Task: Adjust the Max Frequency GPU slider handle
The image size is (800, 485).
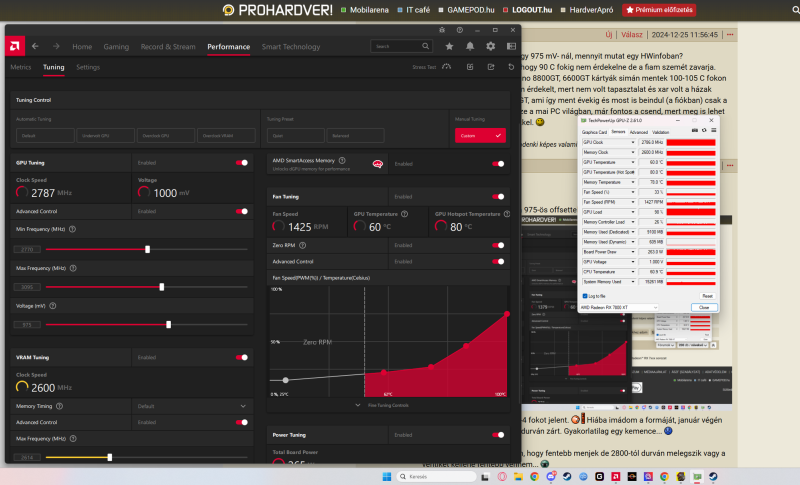Action: pyautogui.click(x=162, y=287)
